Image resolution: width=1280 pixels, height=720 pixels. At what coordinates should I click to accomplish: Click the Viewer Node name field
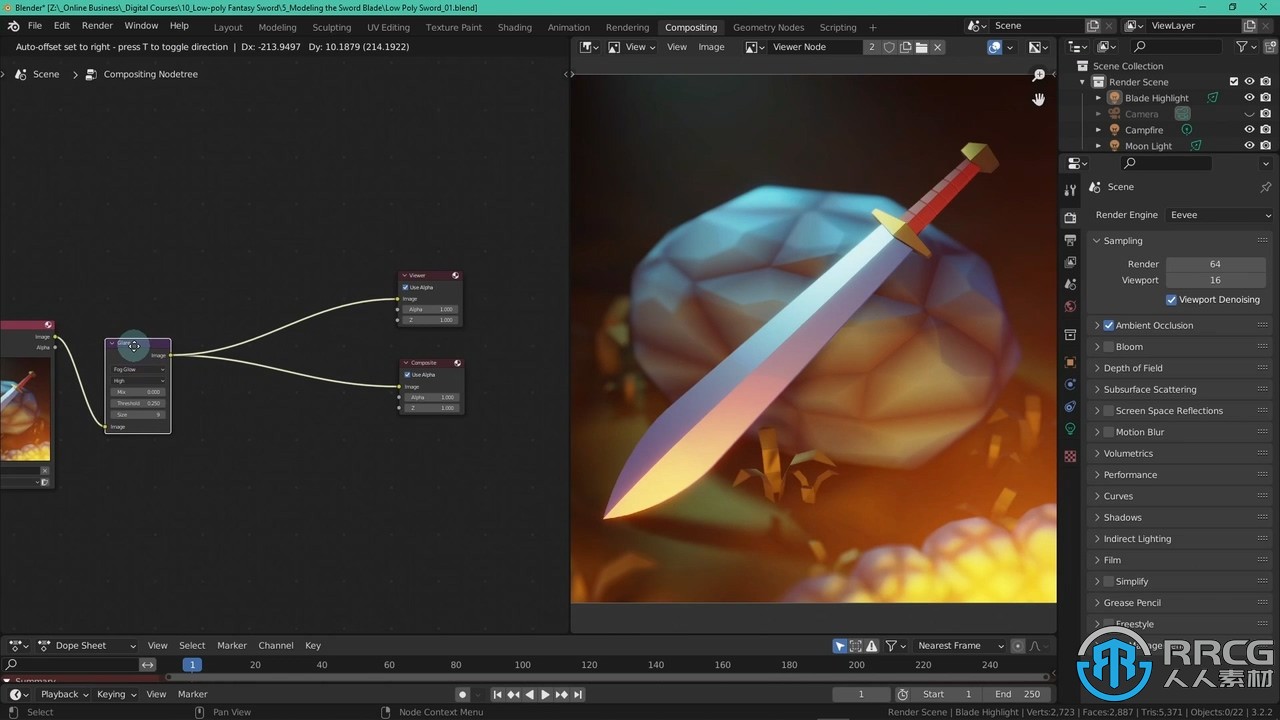tap(815, 47)
